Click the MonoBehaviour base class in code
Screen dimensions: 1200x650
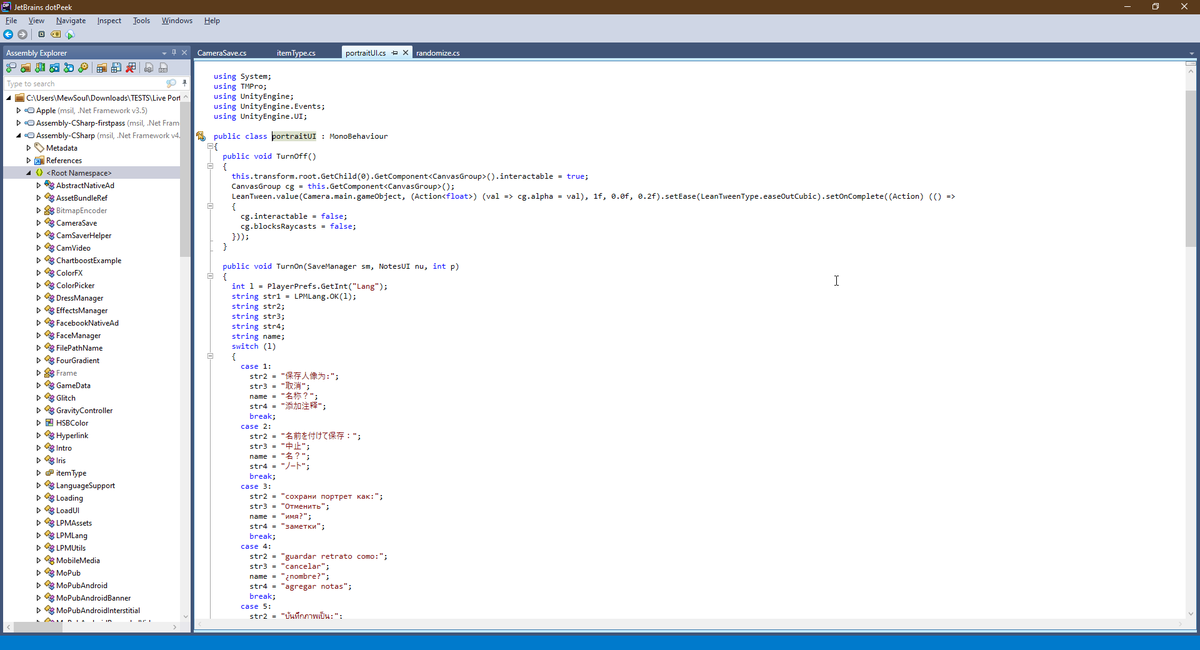pyautogui.click(x=360, y=136)
